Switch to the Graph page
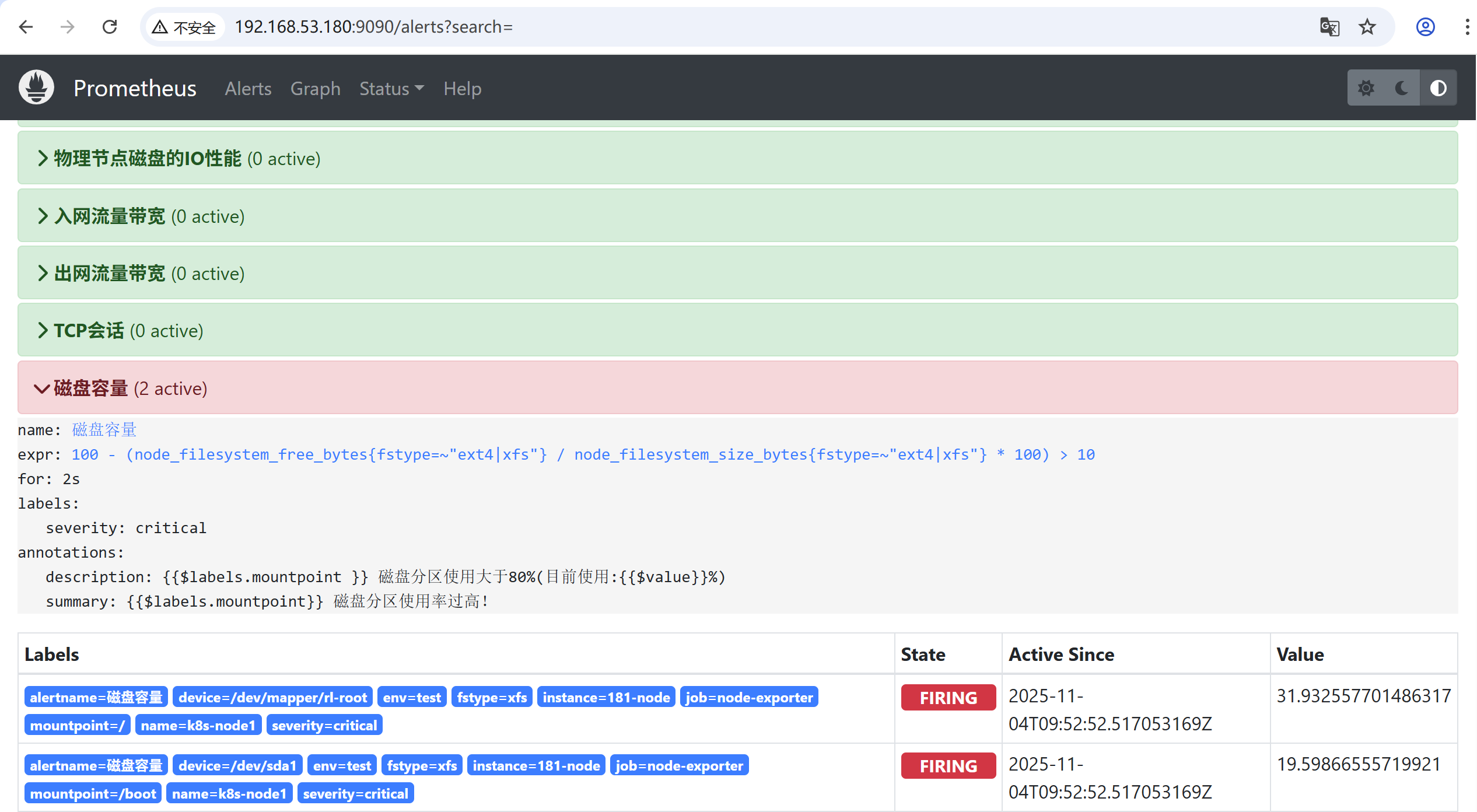The width and height of the screenshot is (1477, 812). [315, 88]
